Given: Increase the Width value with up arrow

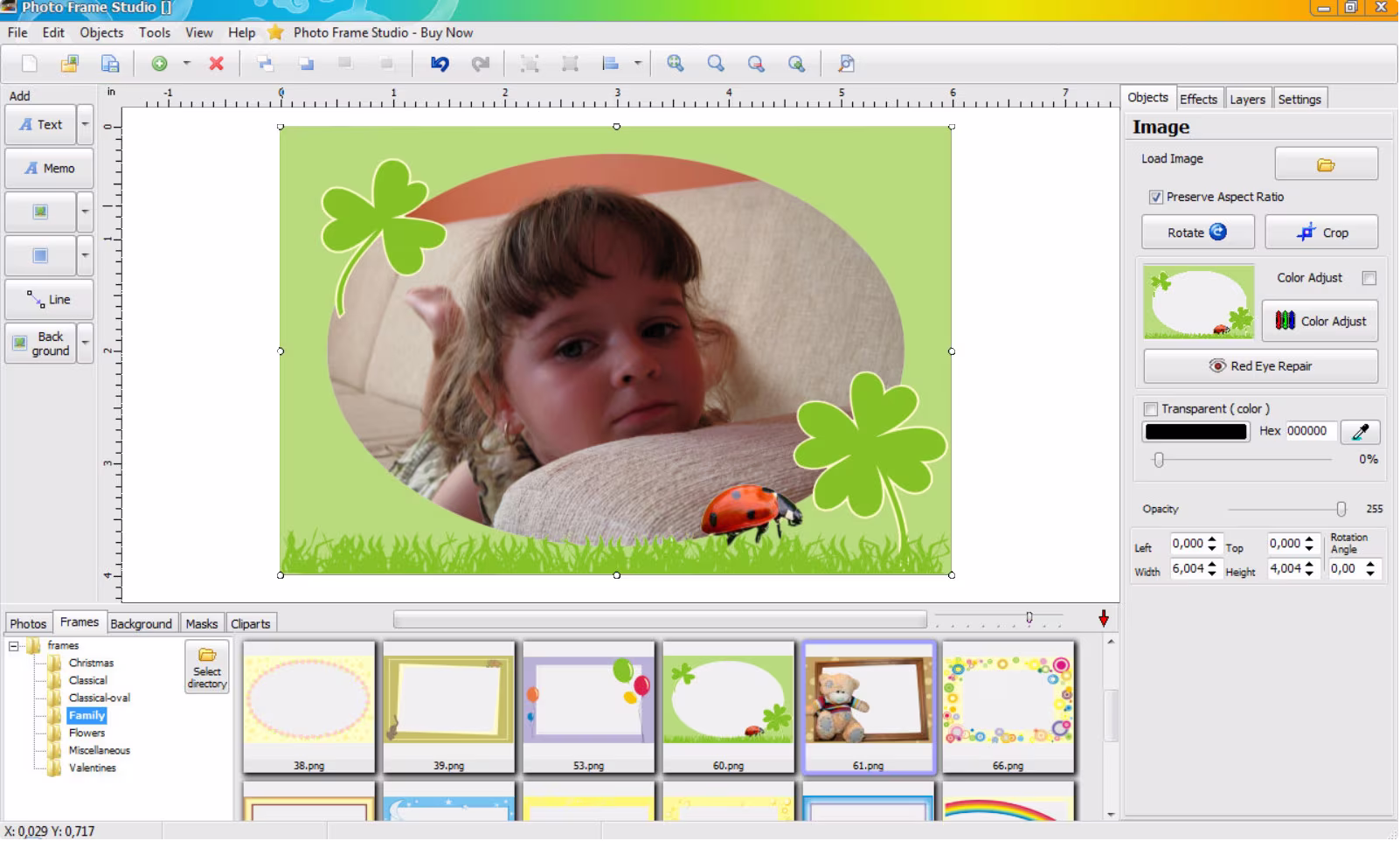Looking at the screenshot, I should (1212, 564).
